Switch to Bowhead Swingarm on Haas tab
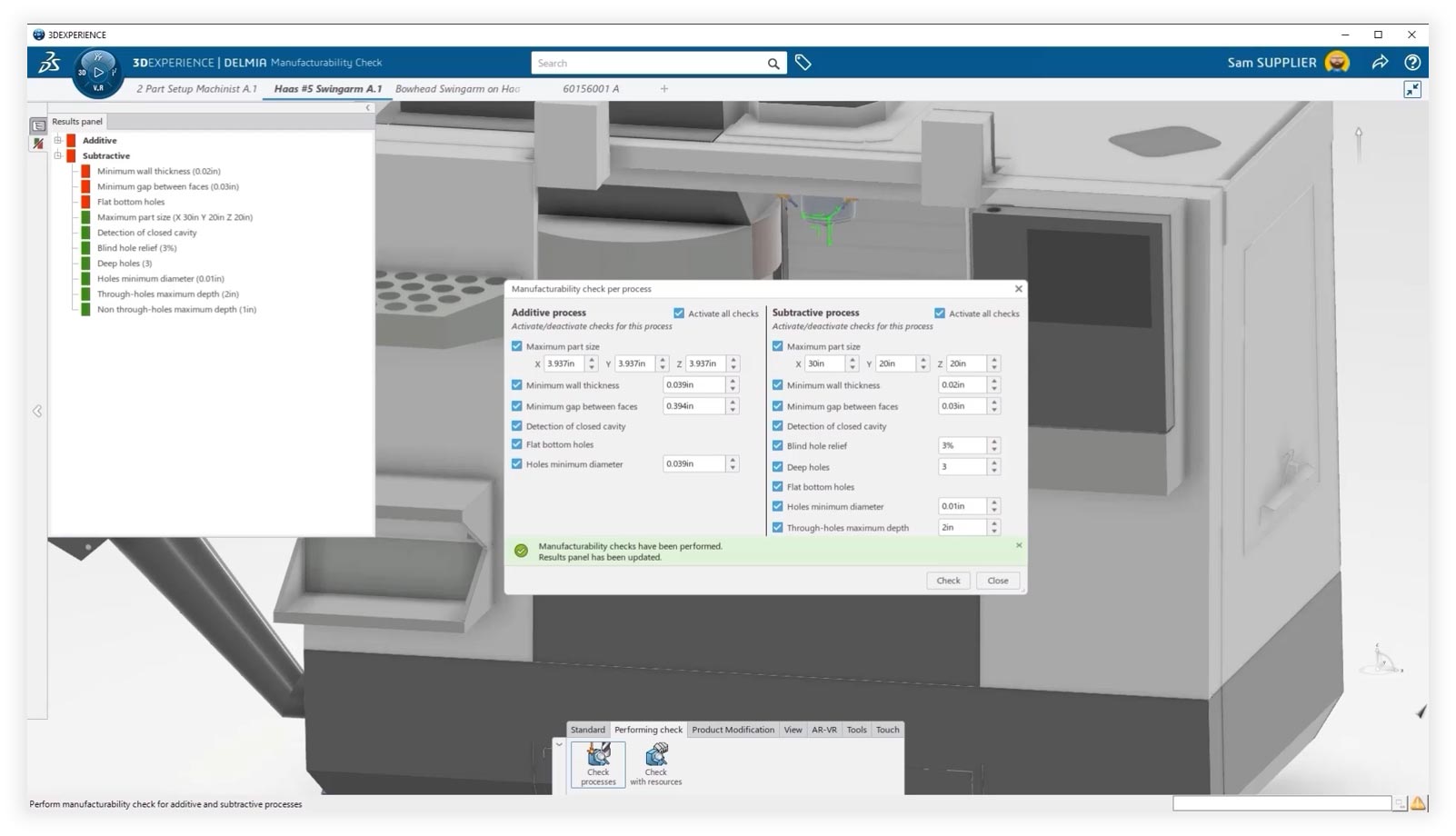 click(x=457, y=89)
